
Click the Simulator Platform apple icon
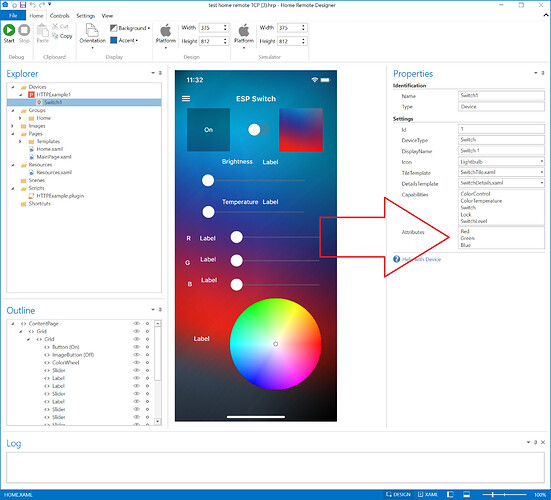tap(244, 31)
